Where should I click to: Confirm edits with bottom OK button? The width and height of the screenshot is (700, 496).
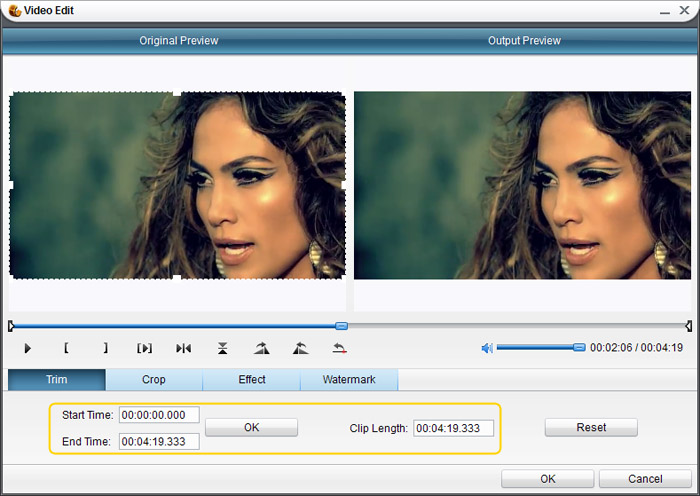pyautogui.click(x=547, y=479)
